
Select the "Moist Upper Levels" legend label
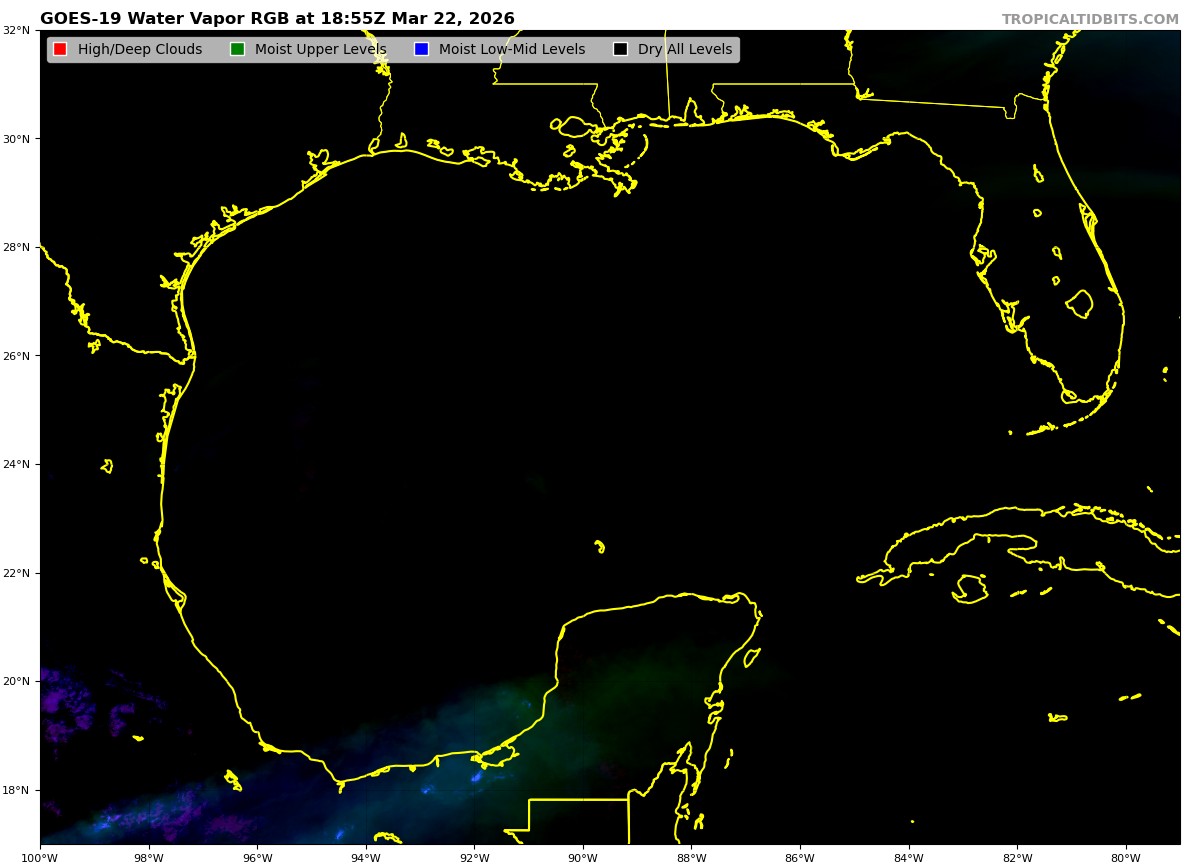point(320,50)
